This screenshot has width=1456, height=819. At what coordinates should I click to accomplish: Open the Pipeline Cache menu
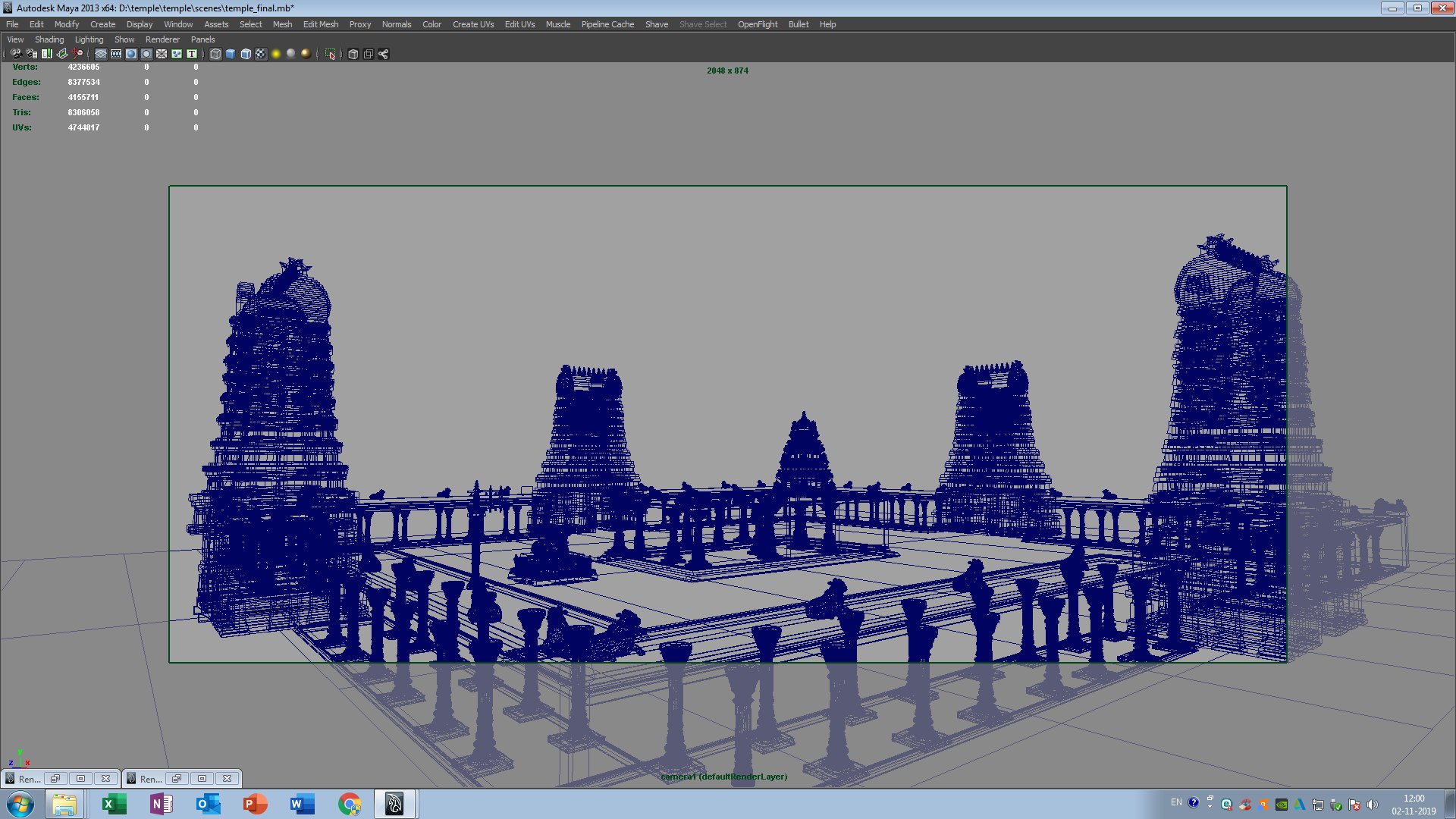tap(607, 24)
